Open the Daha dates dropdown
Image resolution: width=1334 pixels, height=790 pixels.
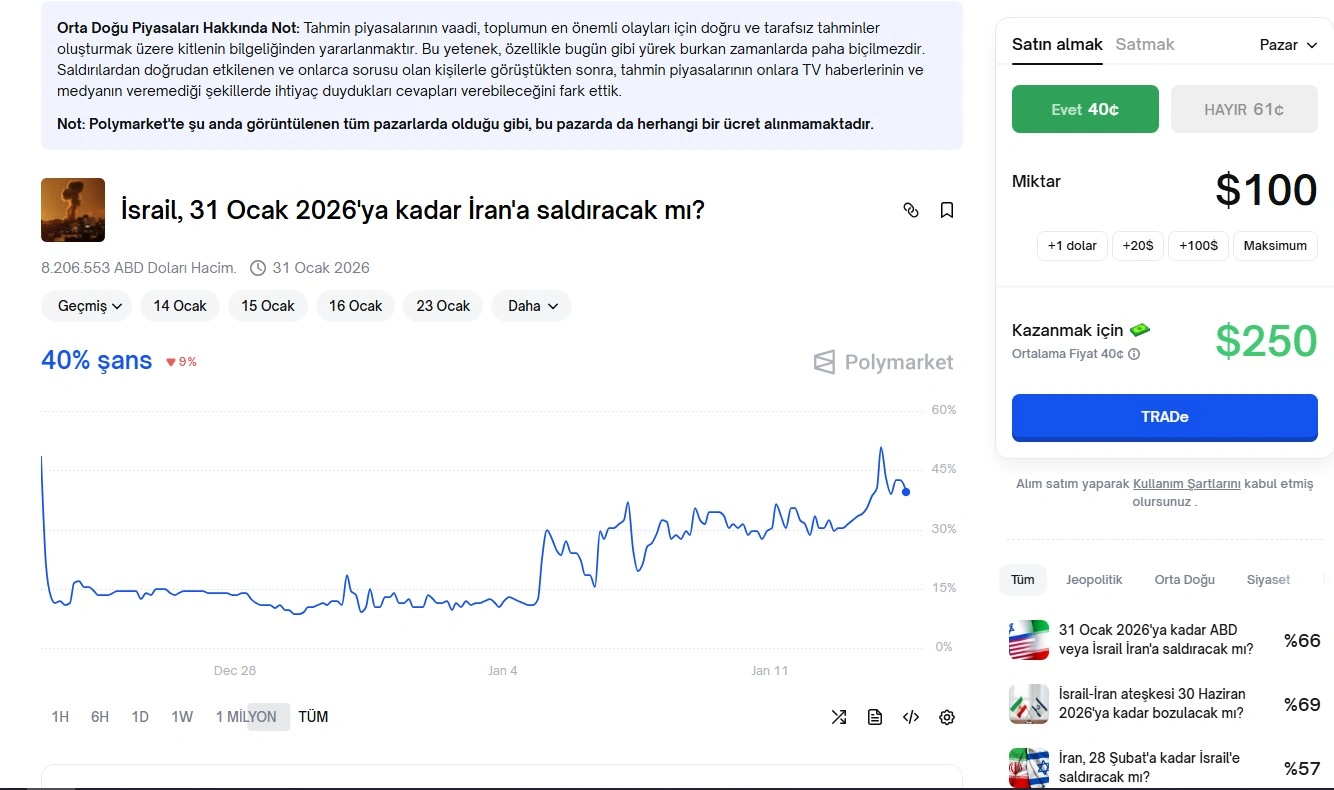point(532,306)
